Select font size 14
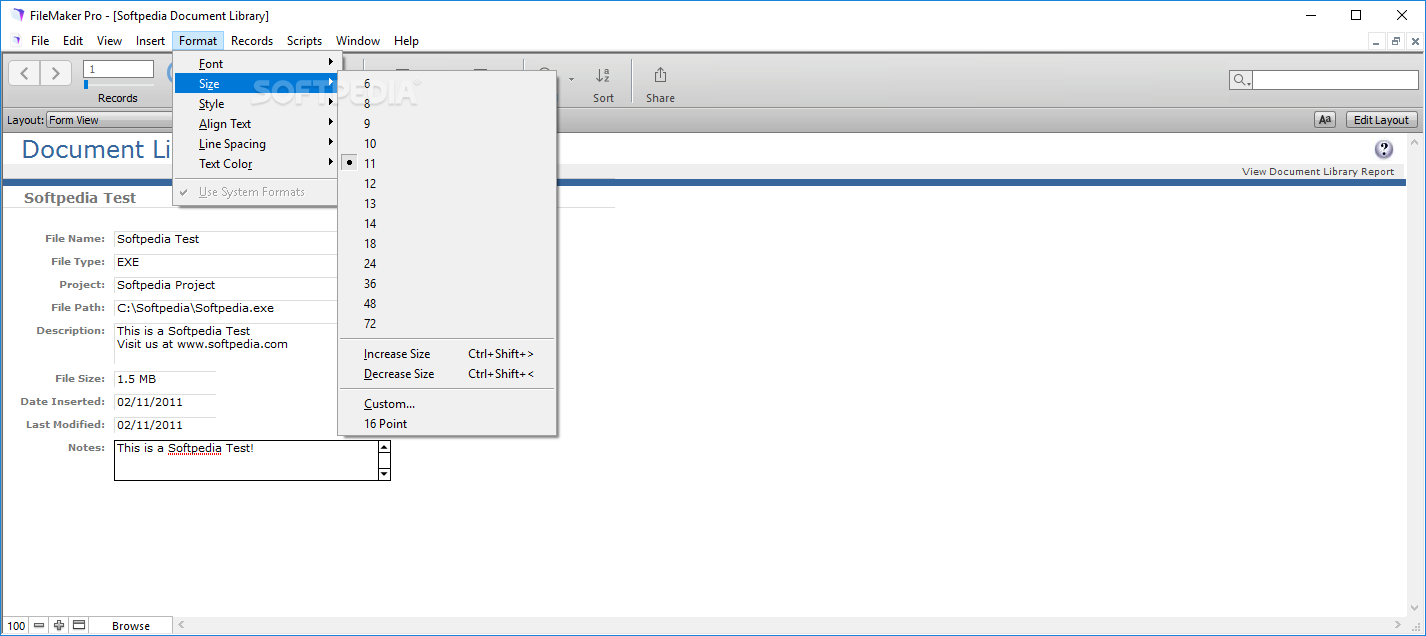This screenshot has height=636, width=1426. 447,224
